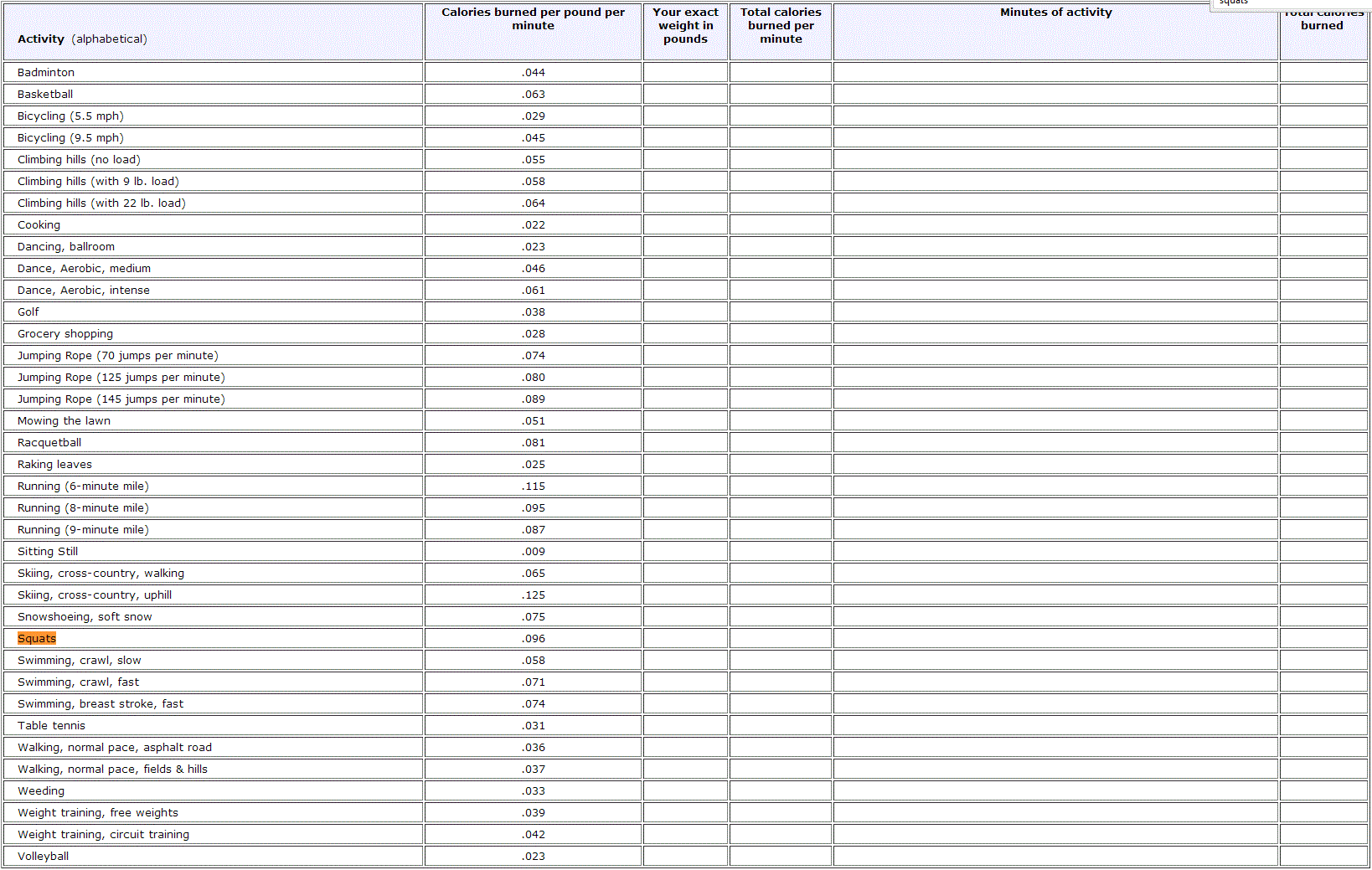Select the Sitting Still activity

(48, 551)
